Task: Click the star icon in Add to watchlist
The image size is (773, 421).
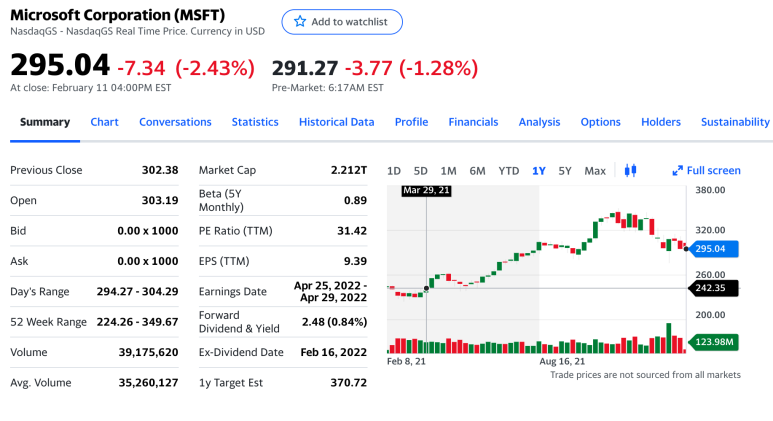Action: coord(300,22)
